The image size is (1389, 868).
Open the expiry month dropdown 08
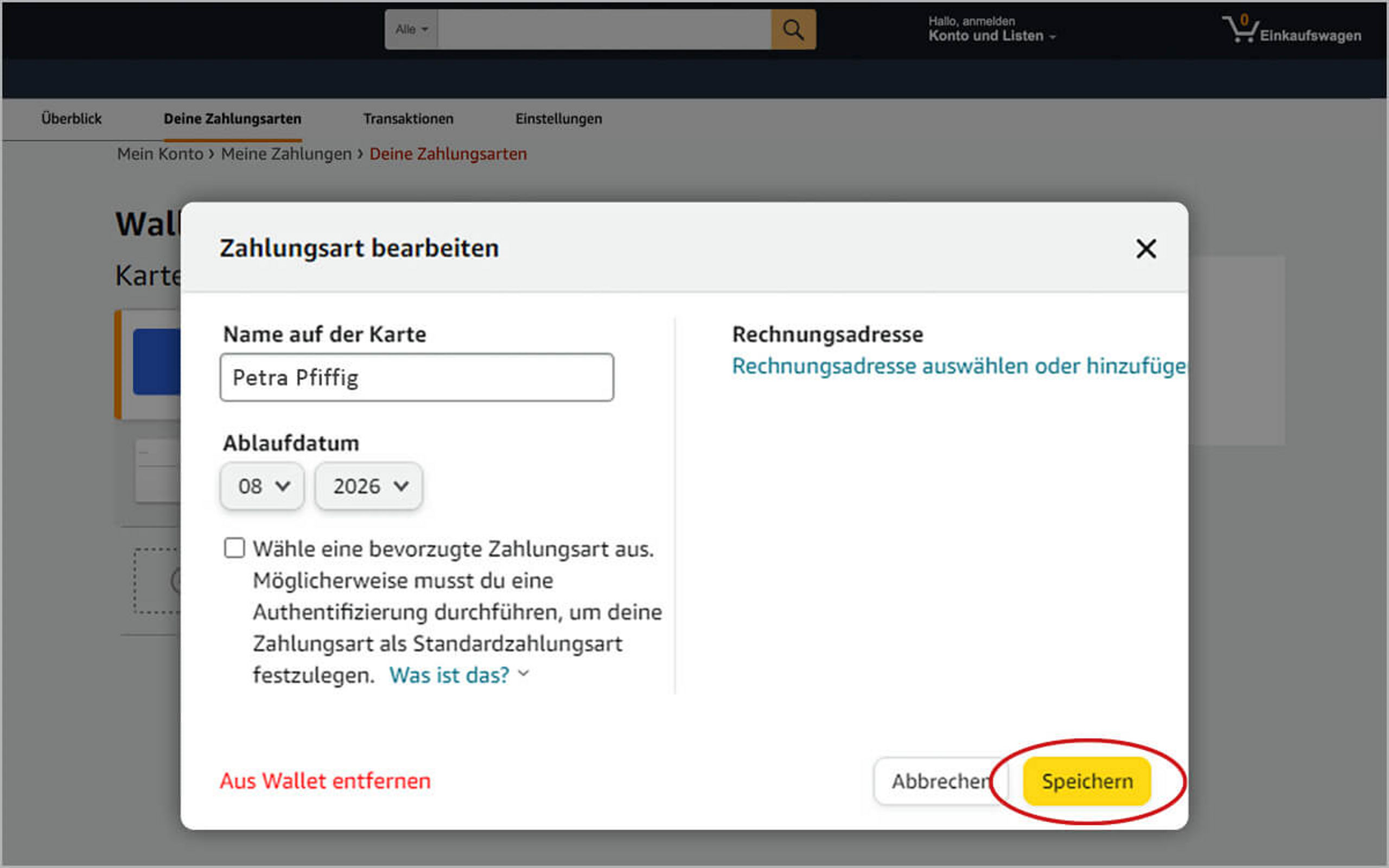(262, 486)
